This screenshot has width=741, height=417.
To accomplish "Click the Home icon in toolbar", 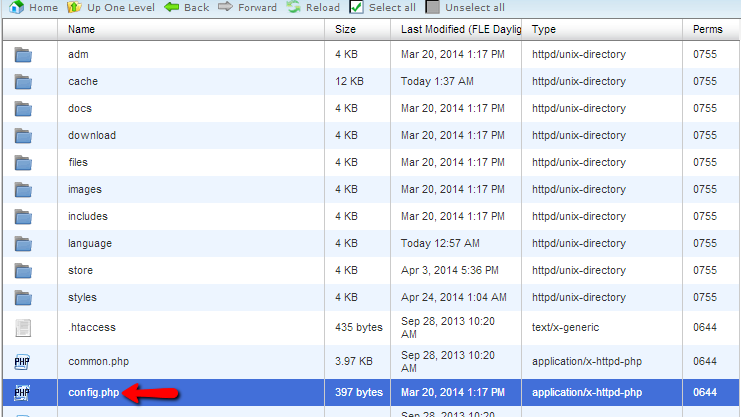I will tap(17, 7).
